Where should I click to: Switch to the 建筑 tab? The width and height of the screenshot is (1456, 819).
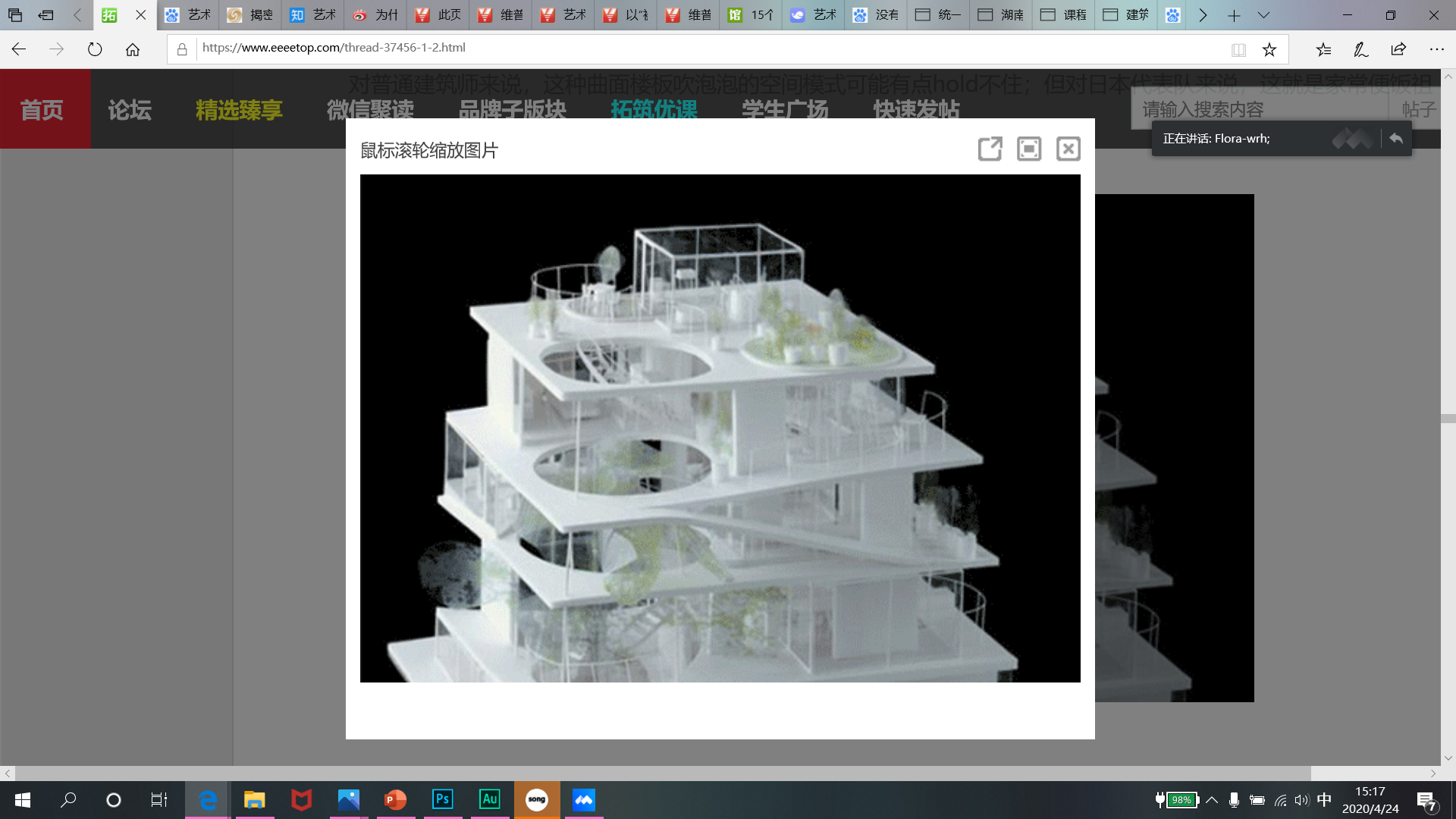(1126, 15)
